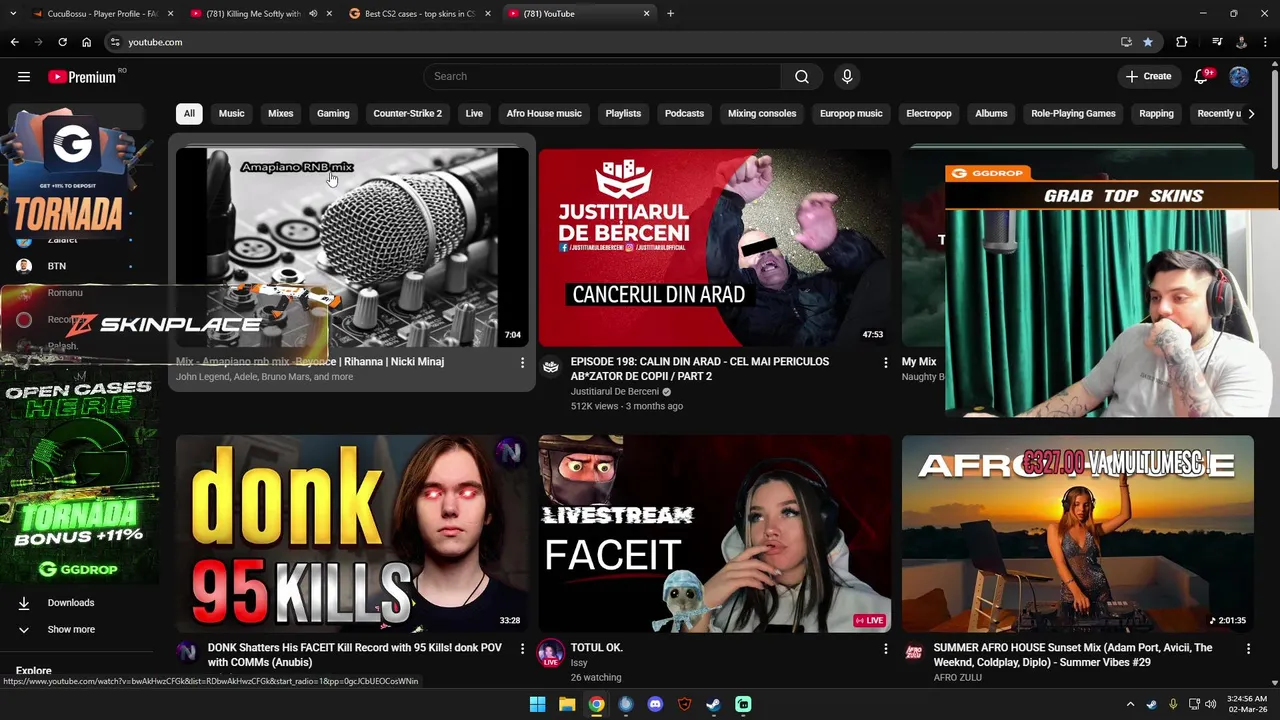
Task: Filter by the Music chip
Action: [x=231, y=114]
